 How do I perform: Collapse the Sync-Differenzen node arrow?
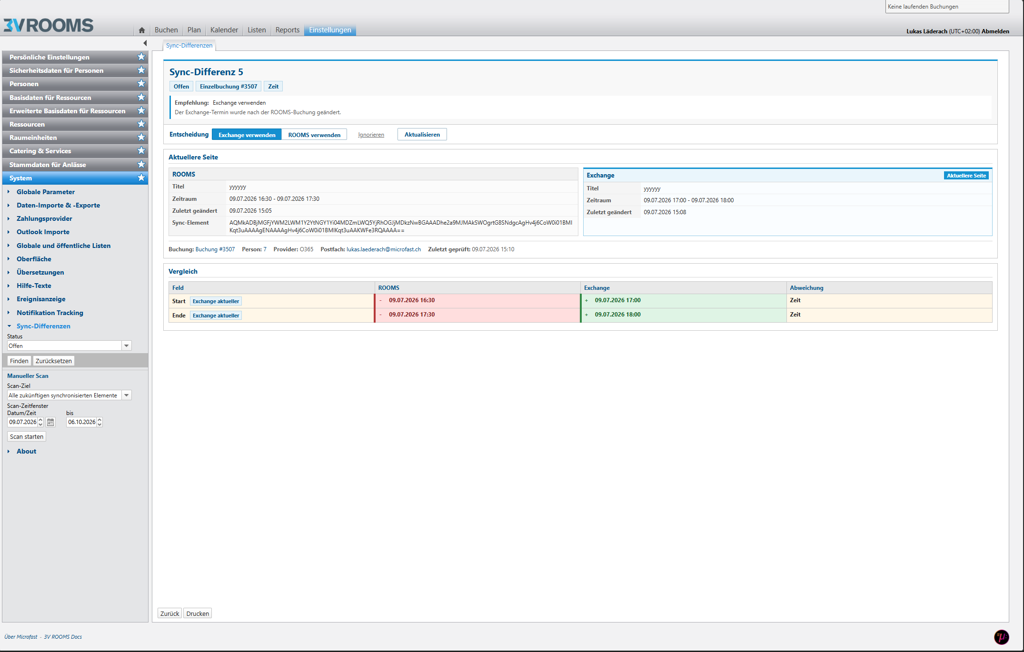(x=8, y=326)
